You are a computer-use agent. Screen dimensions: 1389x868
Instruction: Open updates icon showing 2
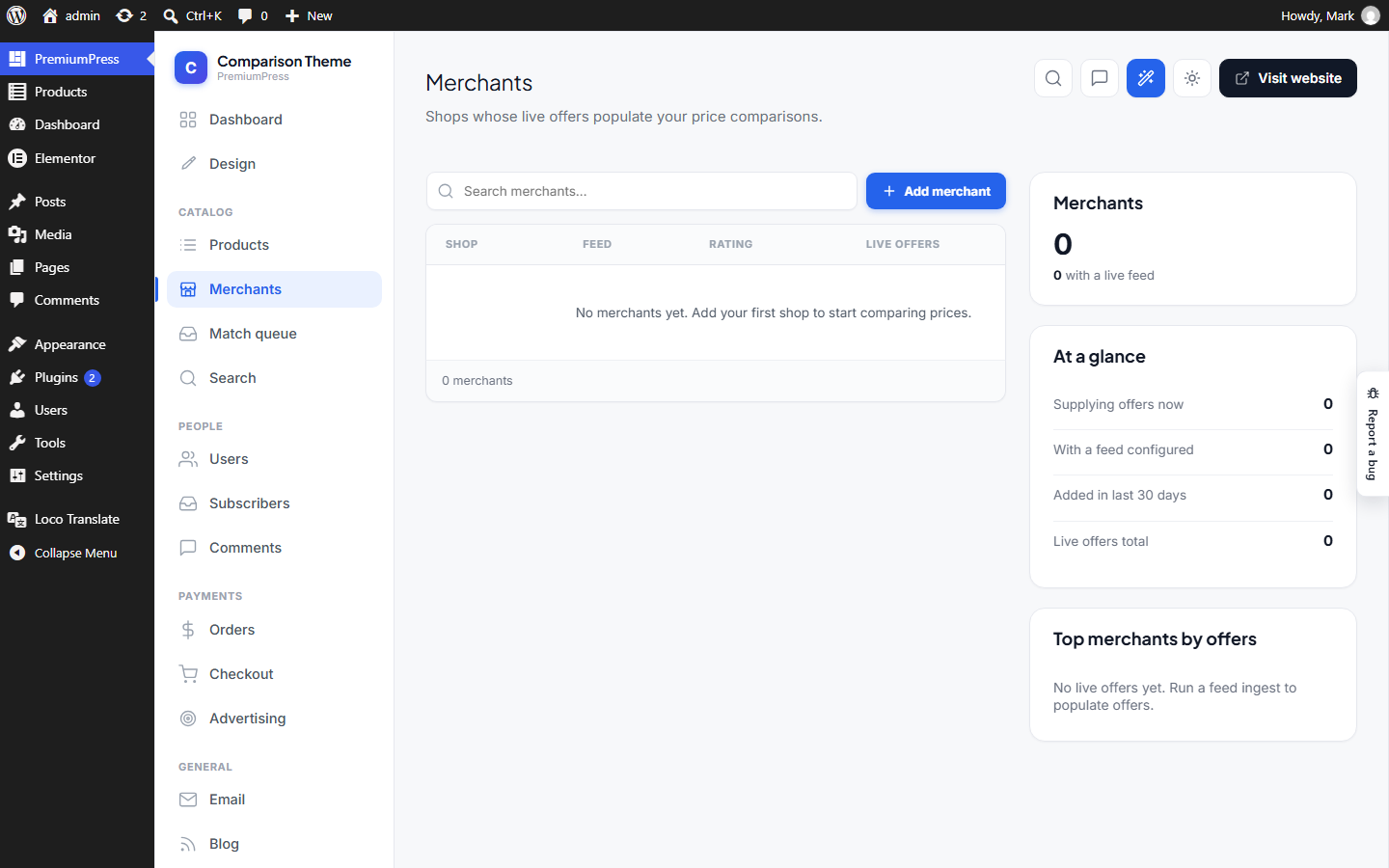pos(131,15)
